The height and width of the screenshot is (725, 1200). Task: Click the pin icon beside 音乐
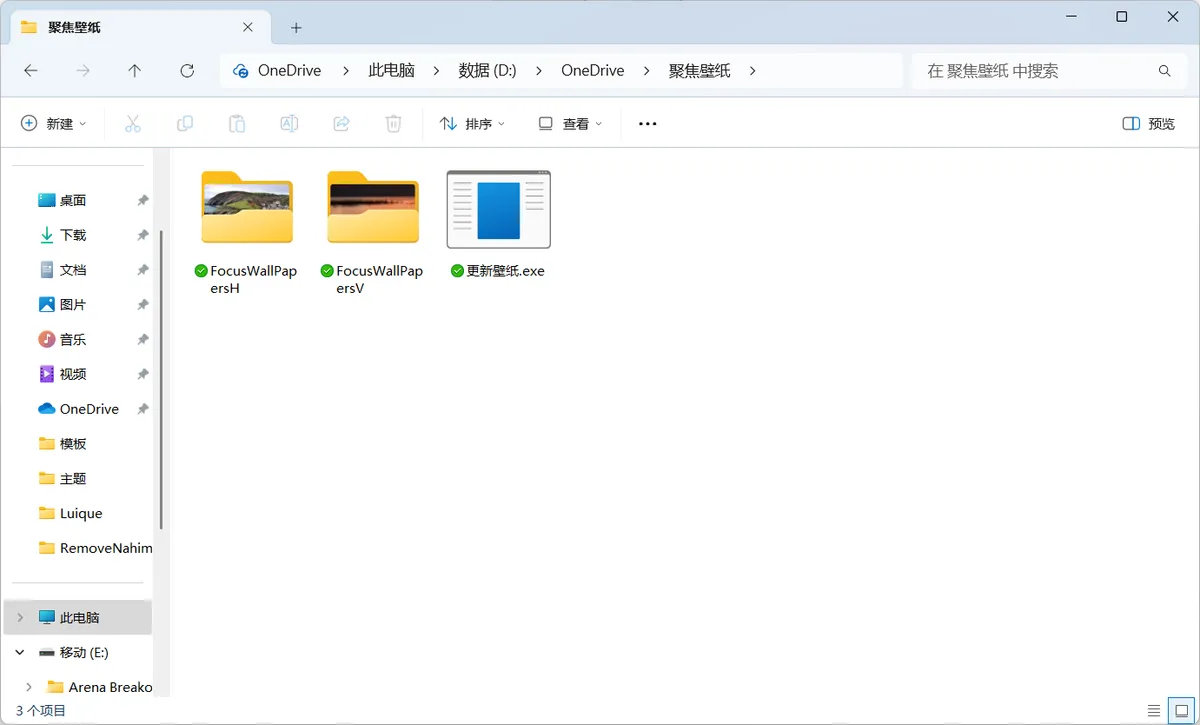coord(143,339)
